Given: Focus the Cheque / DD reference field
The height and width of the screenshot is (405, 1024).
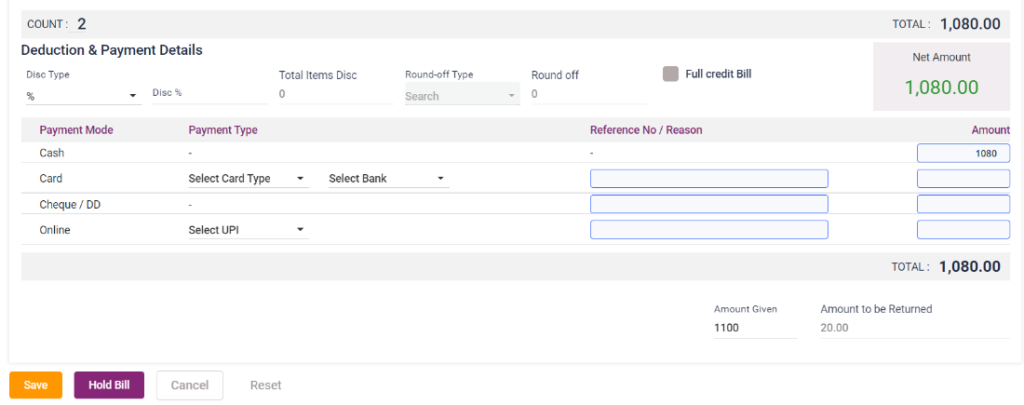Looking at the screenshot, I should (x=709, y=204).
